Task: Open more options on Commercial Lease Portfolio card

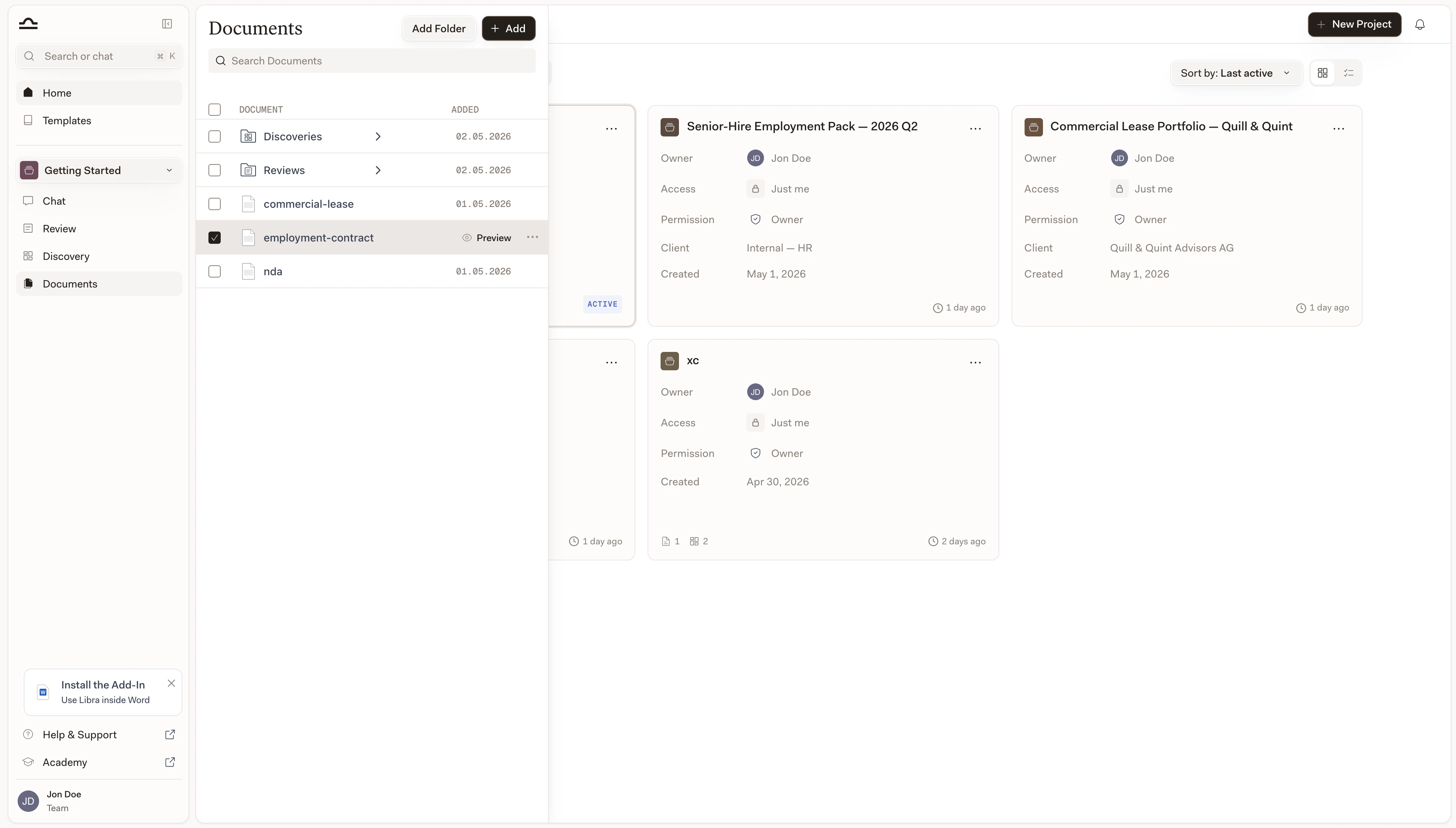Action: click(x=1338, y=128)
